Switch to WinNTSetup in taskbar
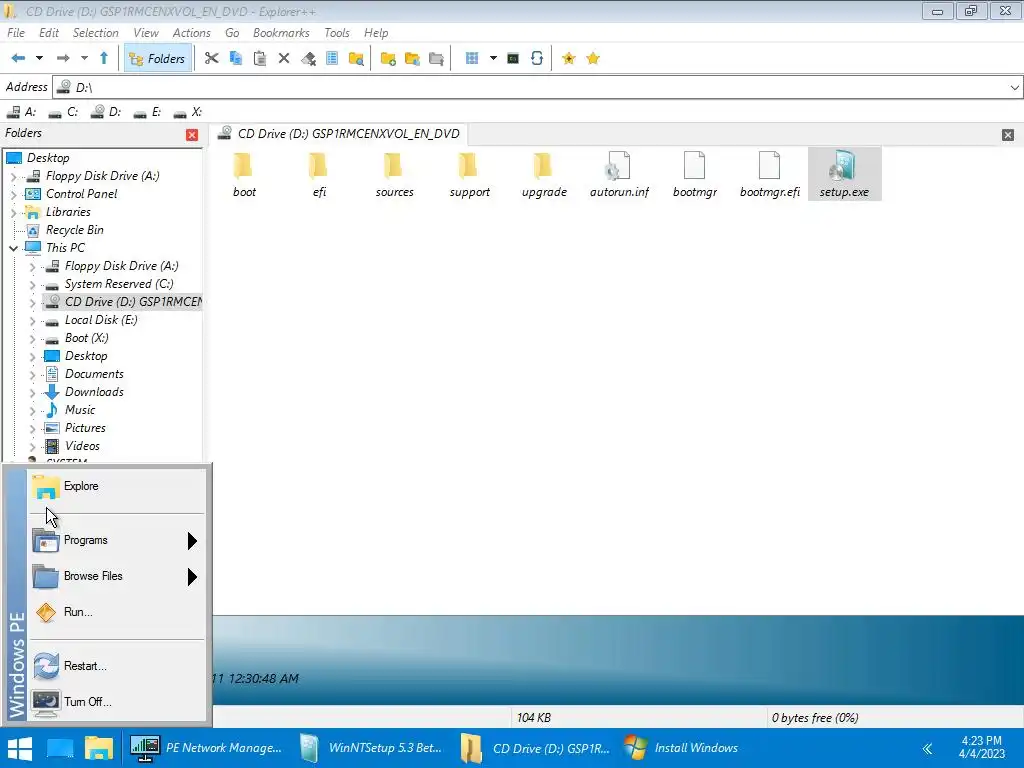Screen dimensions: 1024x768 coord(371,748)
